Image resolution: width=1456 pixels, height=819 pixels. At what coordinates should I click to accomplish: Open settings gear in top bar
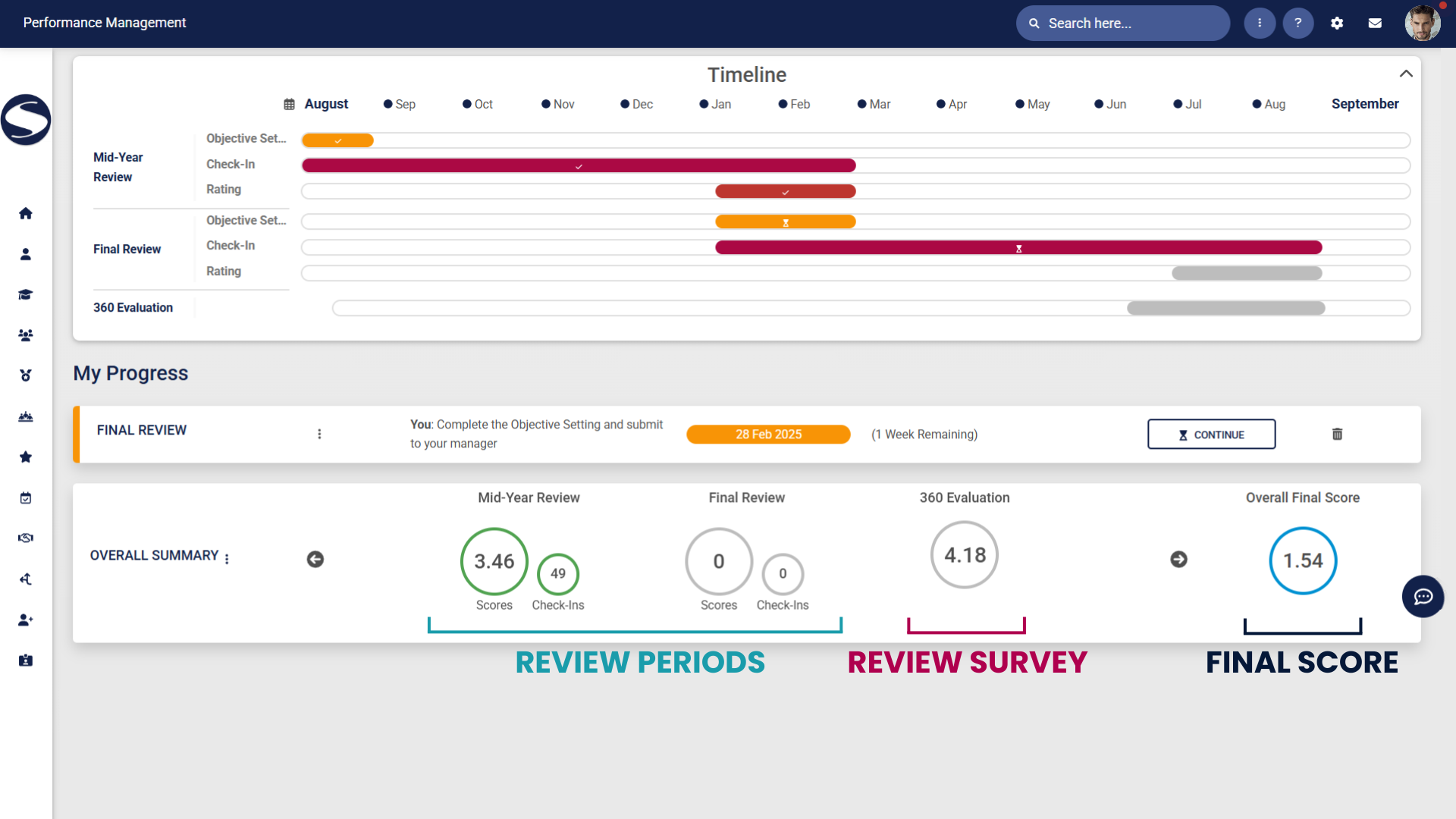pos(1337,24)
